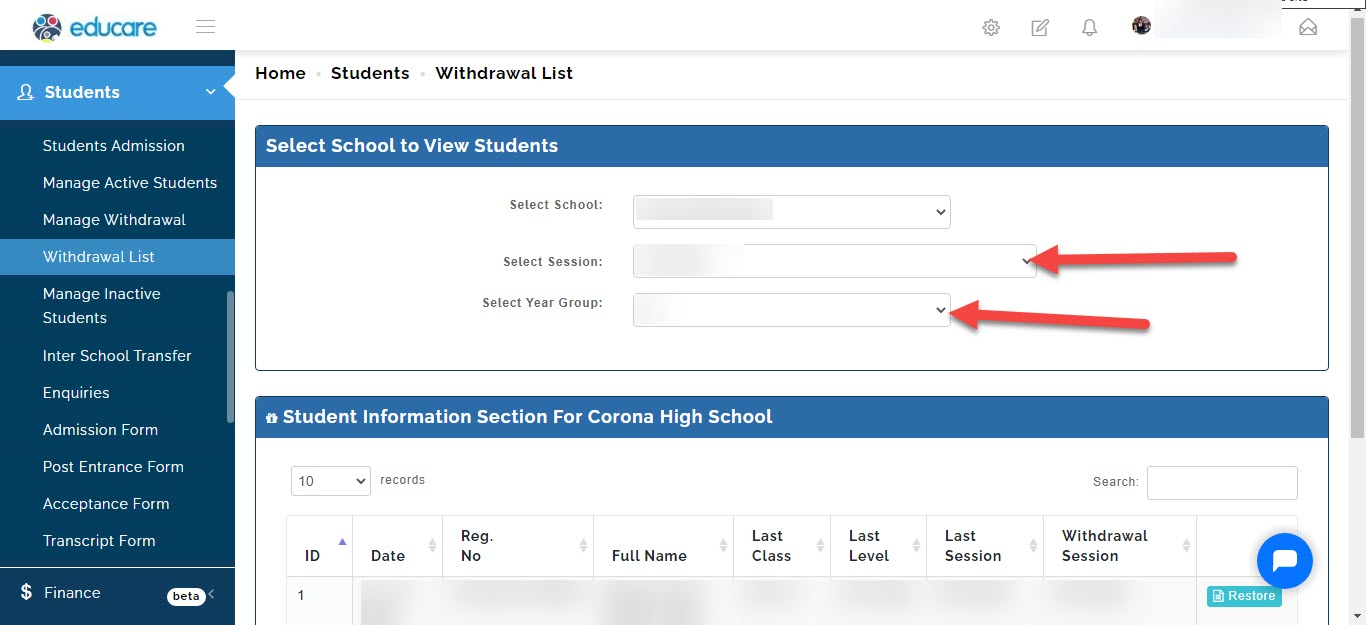Image resolution: width=1366 pixels, height=625 pixels.
Task: Click the page vertical scrollbar
Action: 1357,227
